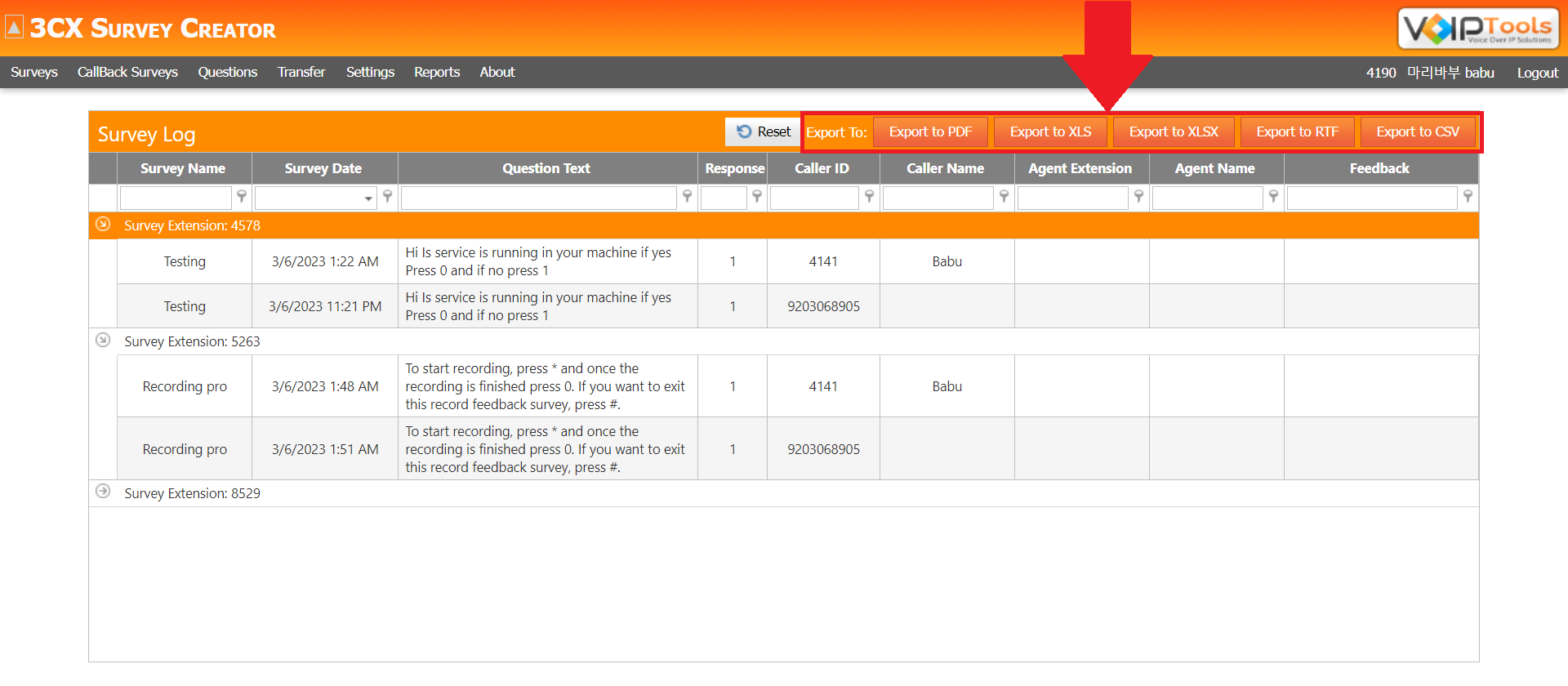This screenshot has height=686, width=1568.
Task: Export the log to PDF
Action: coord(930,131)
